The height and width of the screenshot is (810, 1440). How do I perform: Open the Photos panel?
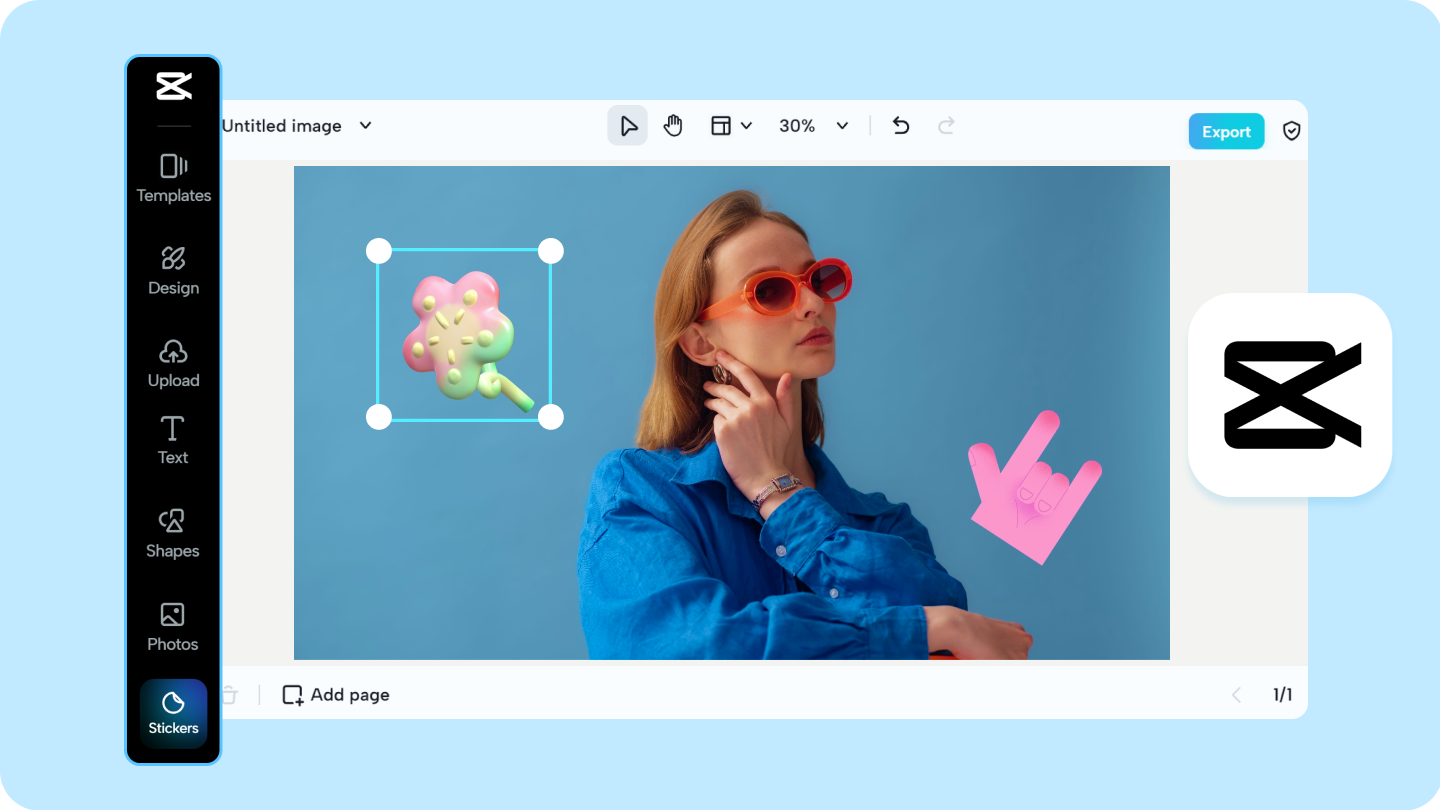[173, 627]
